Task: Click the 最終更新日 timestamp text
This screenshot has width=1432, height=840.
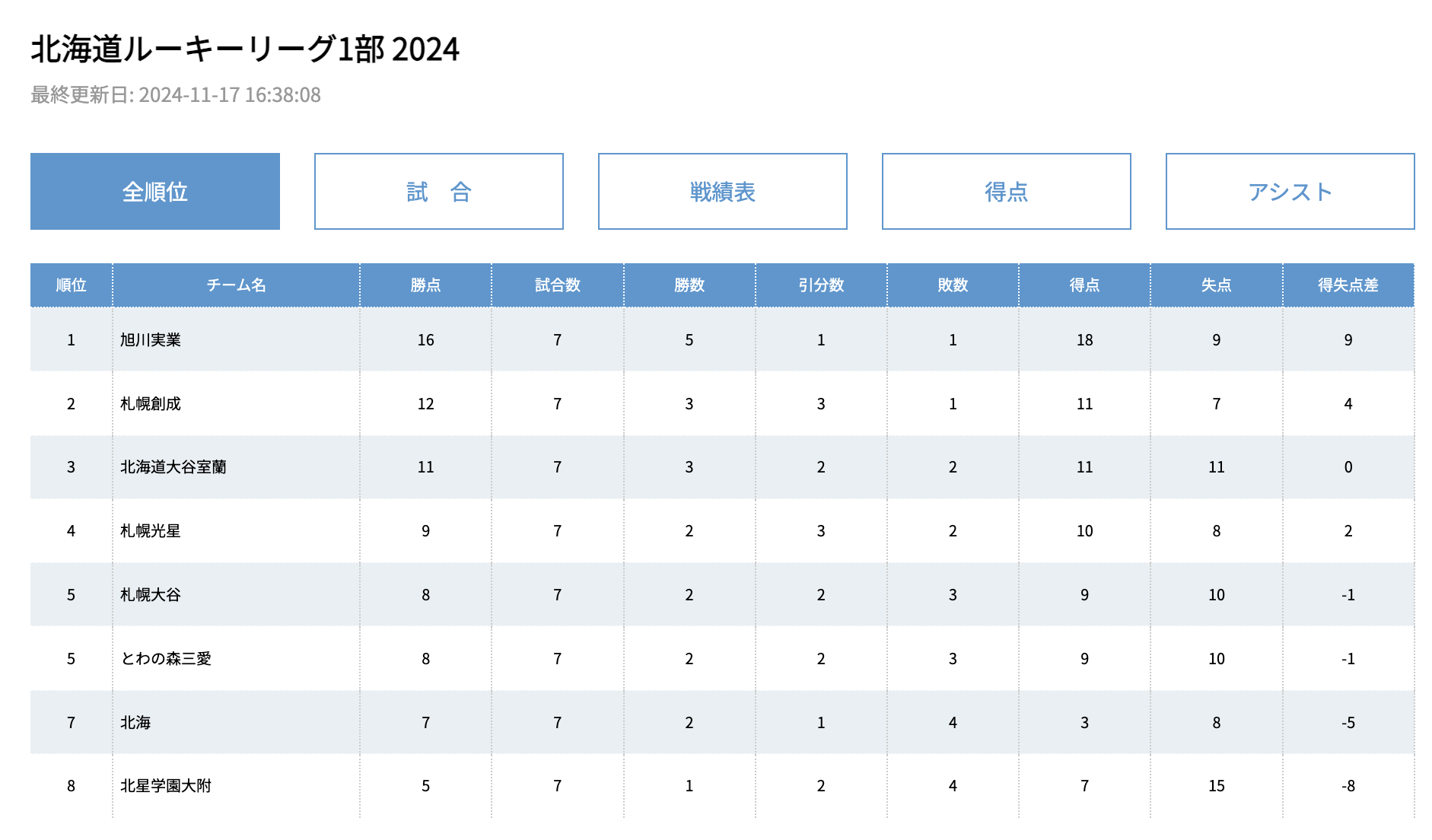Action: 176,95
